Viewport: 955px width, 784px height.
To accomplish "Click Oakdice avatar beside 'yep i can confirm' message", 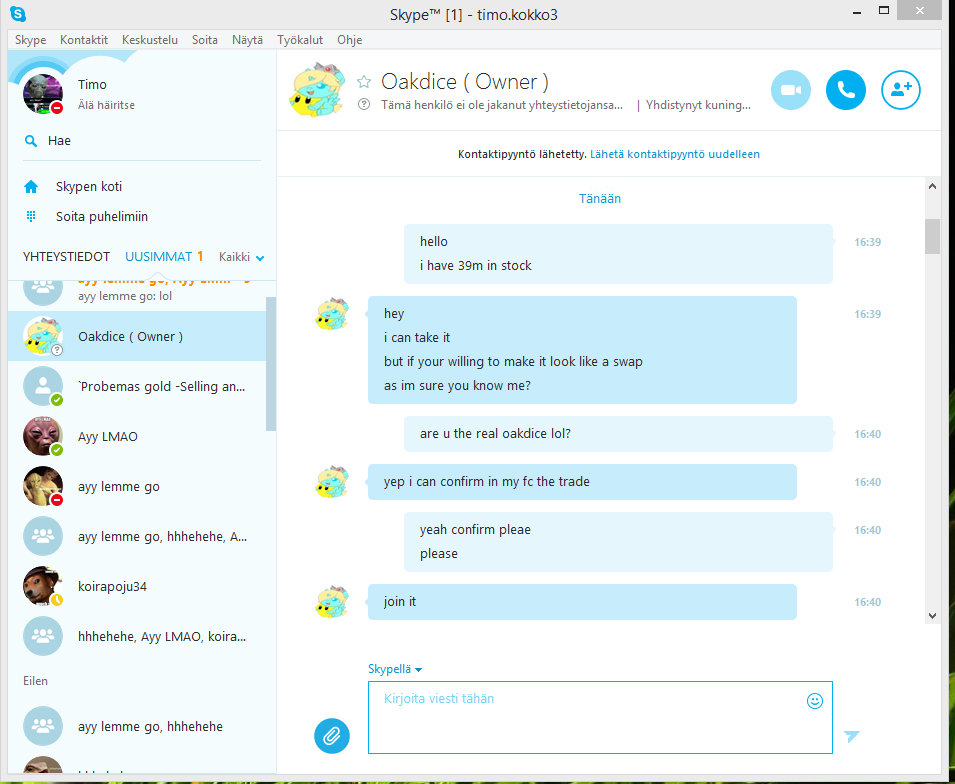I will (332, 482).
